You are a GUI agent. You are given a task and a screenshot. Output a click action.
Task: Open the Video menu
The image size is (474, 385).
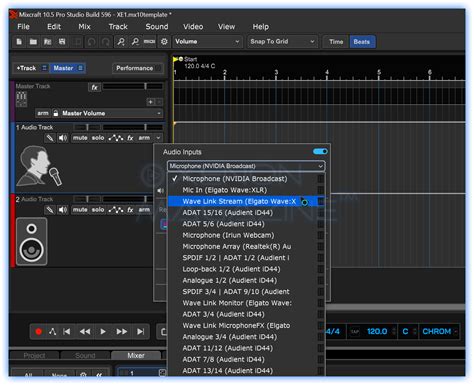pyautogui.click(x=193, y=27)
